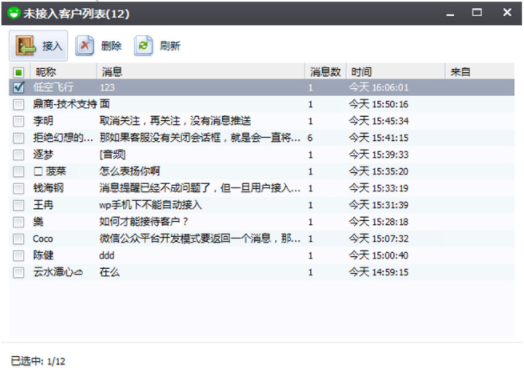524x392 pixels.
Task: Click the 接入 (accept) door icon
Action: 26,45
